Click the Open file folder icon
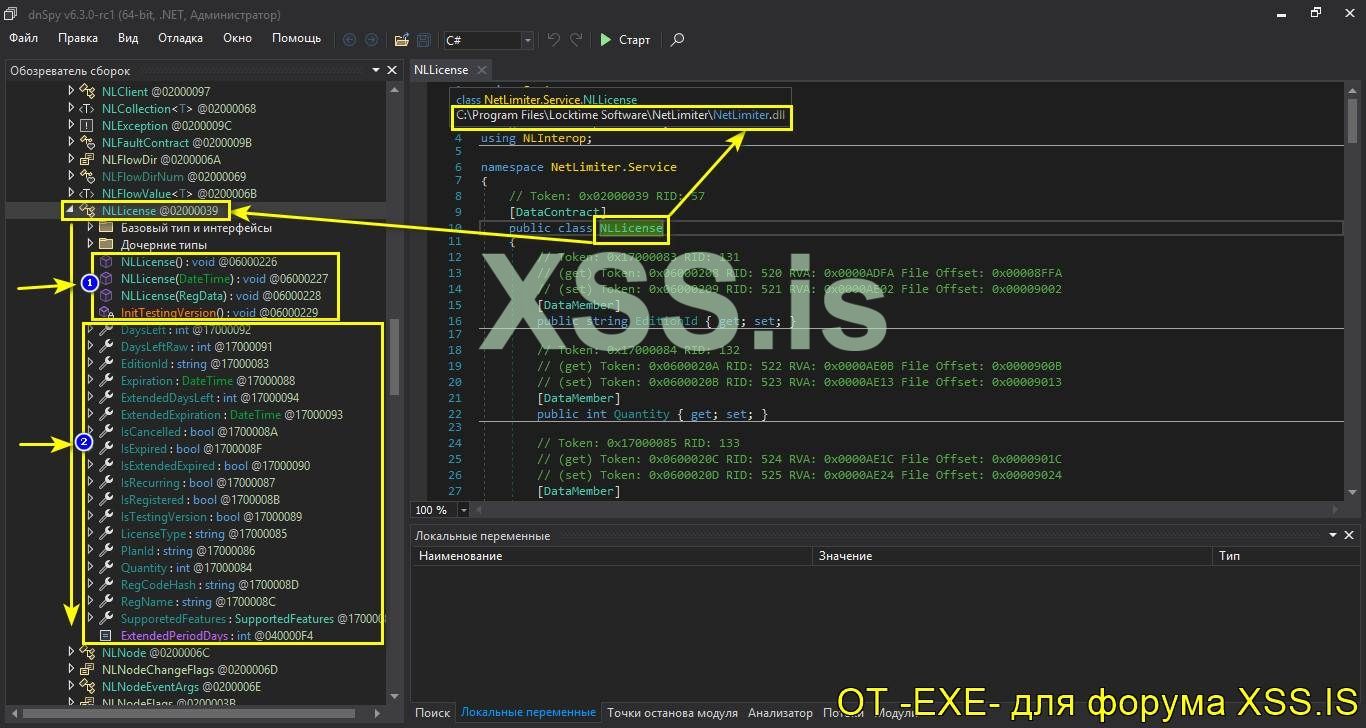Screen dimensions: 1366x728 tap(401, 40)
